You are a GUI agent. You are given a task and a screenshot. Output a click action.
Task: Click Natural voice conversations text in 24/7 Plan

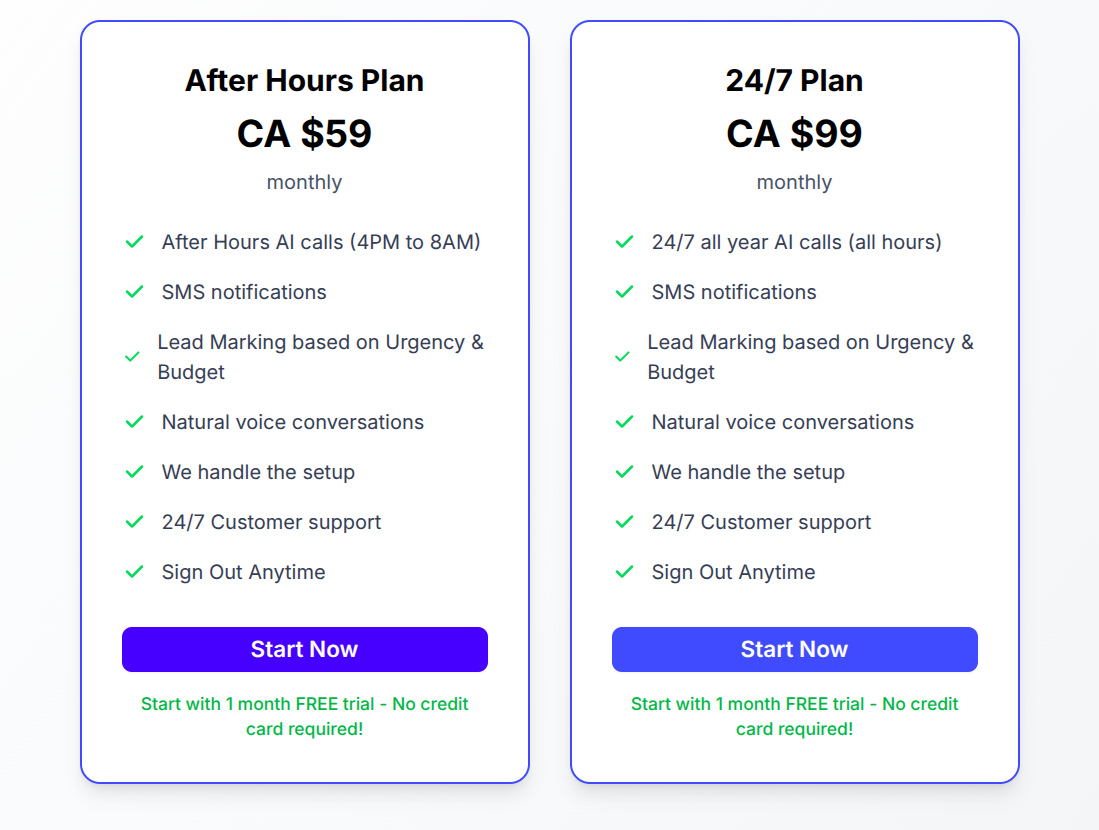[x=782, y=422]
